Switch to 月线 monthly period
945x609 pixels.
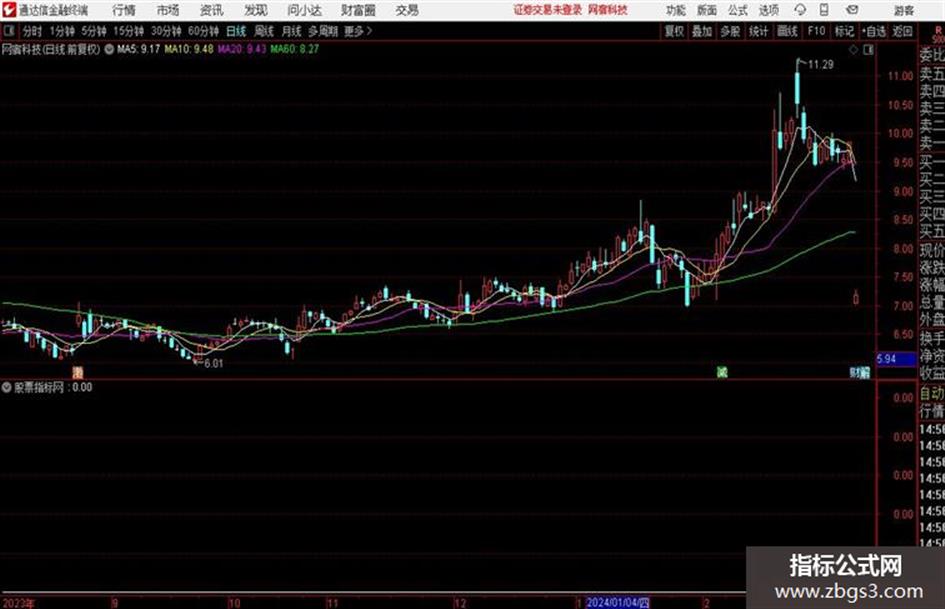pos(292,31)
